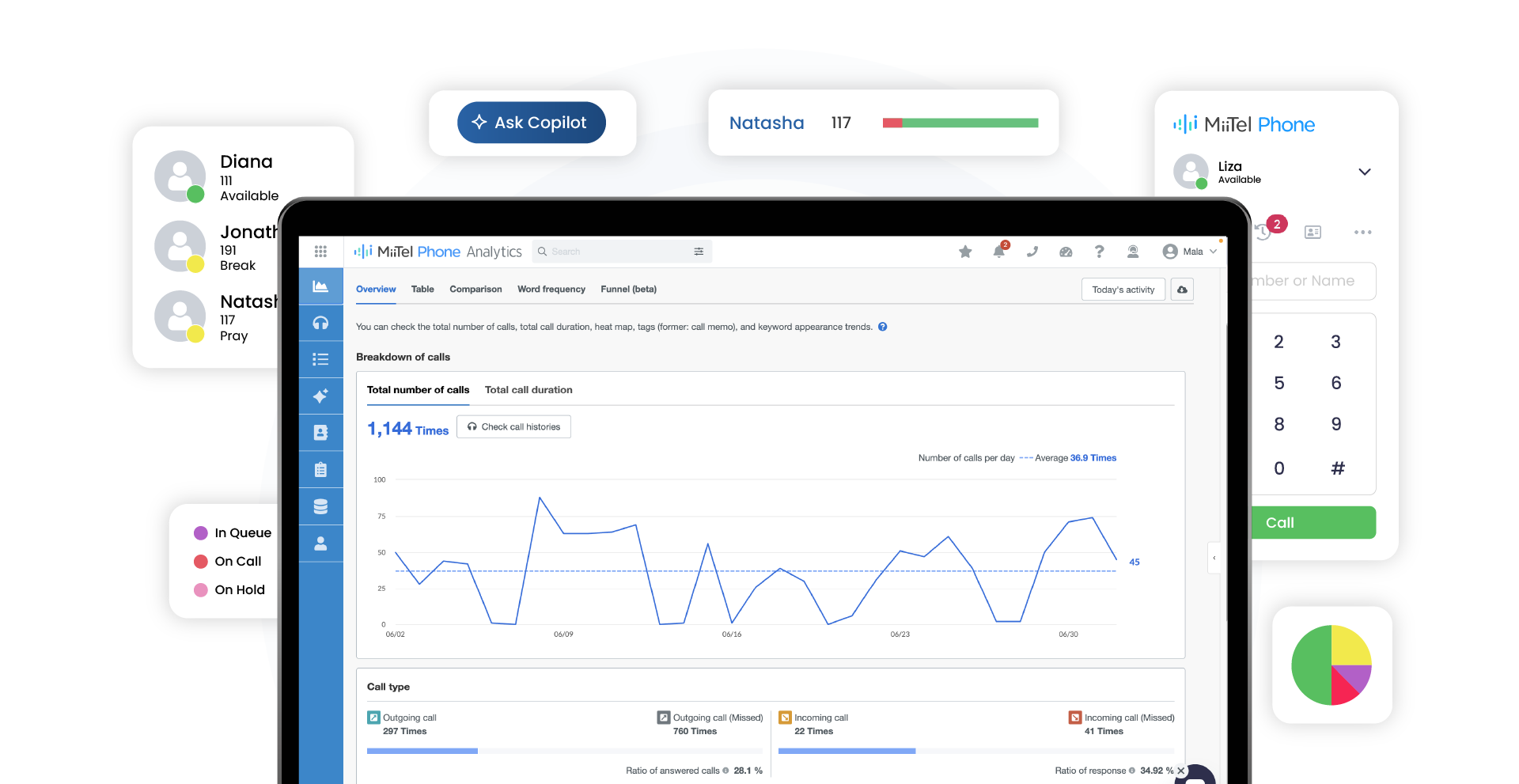Image resolution: width=1519 pixels, height=784 pixels.
Task: Click info icon beside Ratio of answered calls
Action: point(725,771)
